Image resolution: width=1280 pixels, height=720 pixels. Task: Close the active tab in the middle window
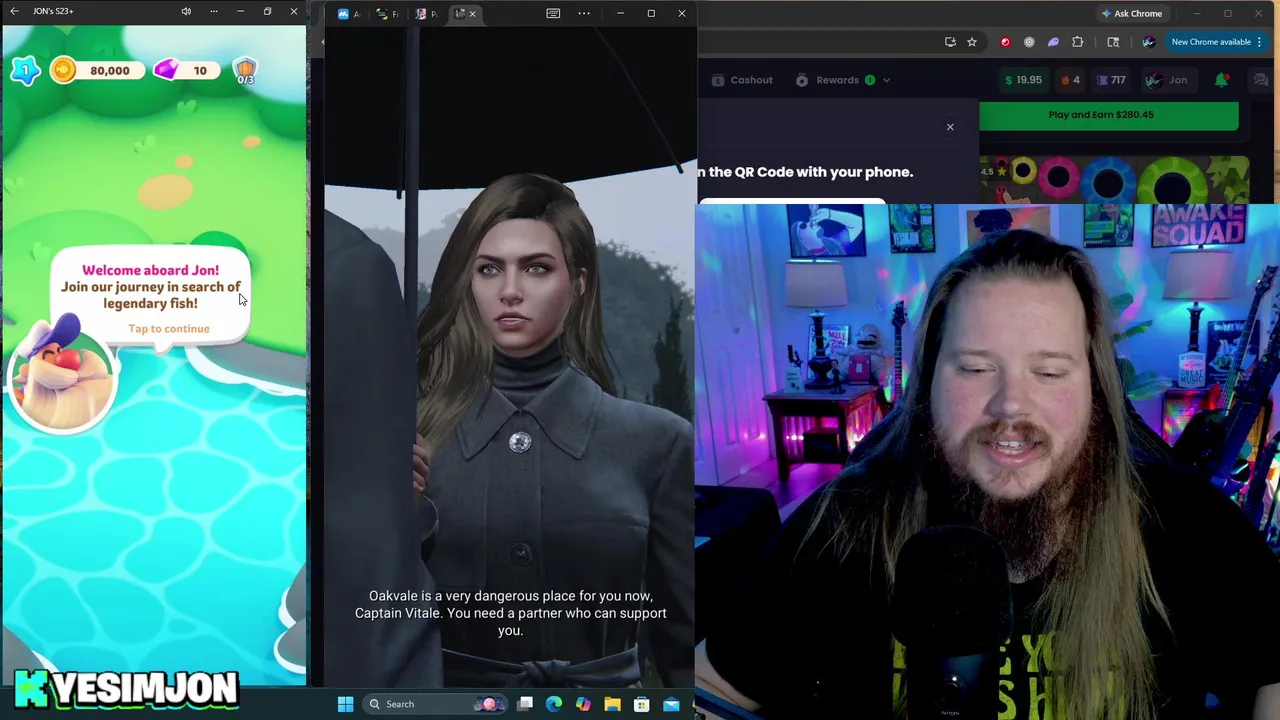[x=473, y=14]
